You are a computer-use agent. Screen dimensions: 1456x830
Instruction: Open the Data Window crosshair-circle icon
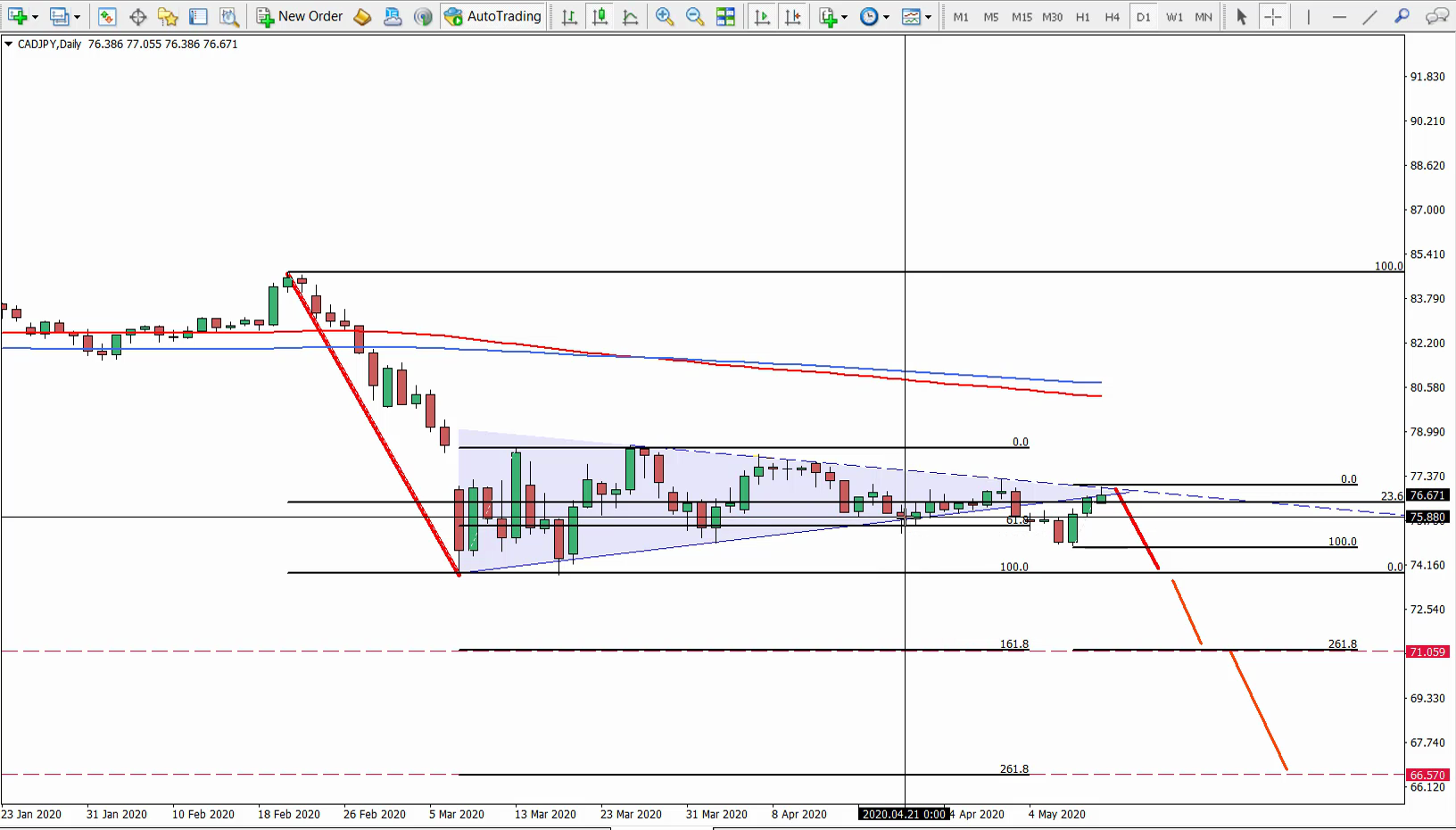[137, 16]
